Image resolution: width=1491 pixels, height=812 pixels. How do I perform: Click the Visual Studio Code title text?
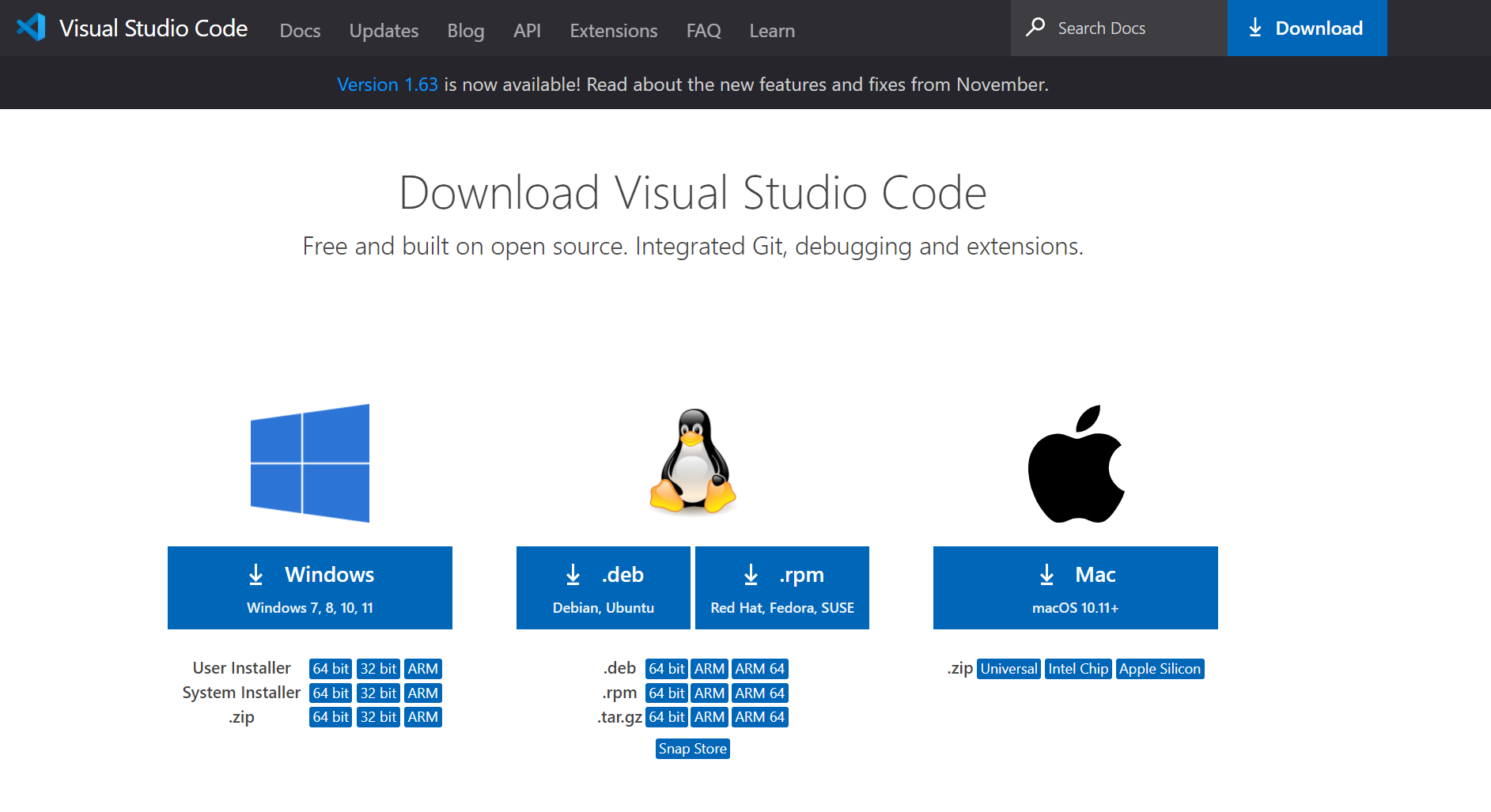(153, 28)
